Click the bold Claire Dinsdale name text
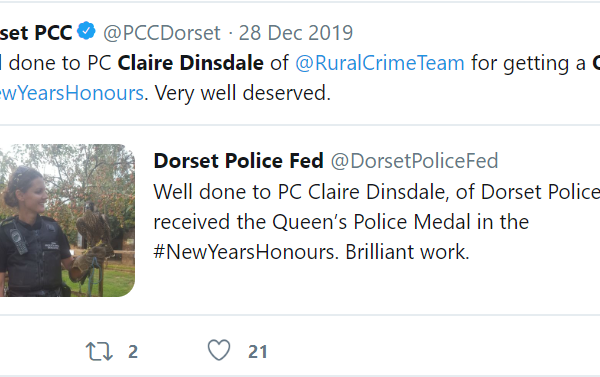The height and width of the screenshot is (377, 600). click(x=191, y=63)
